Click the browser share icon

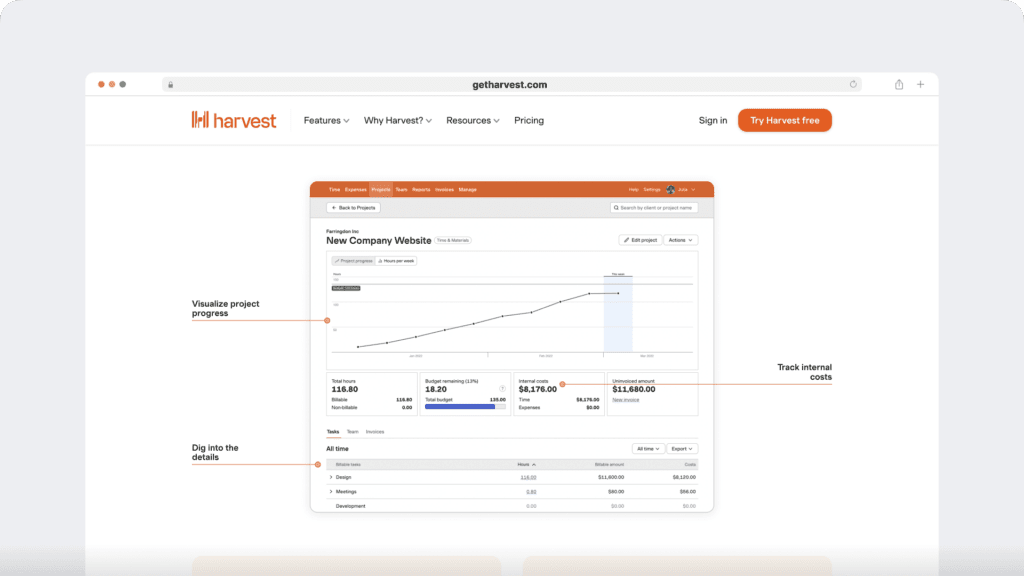click(898, 84)
